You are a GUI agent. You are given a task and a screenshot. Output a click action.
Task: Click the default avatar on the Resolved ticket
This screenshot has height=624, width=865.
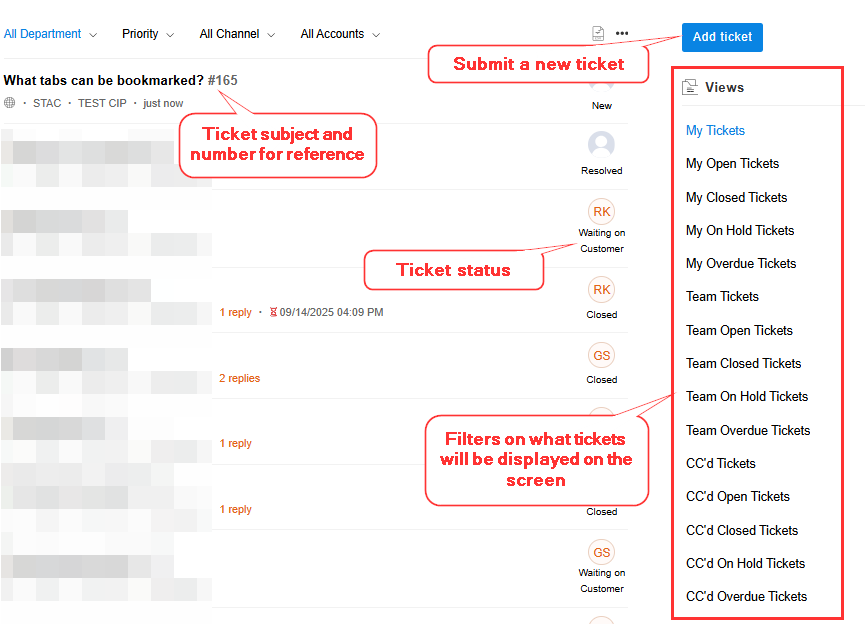tap(601, 145)
